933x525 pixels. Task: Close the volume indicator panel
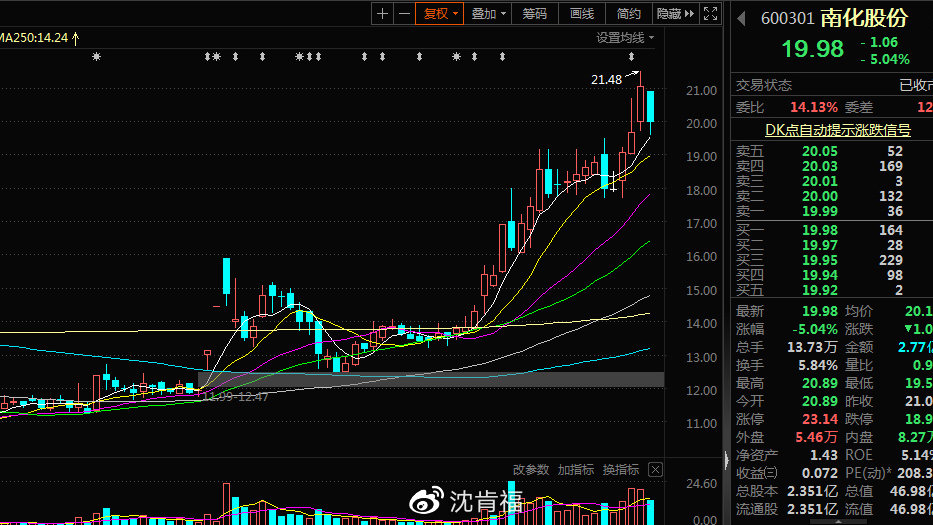click(655, 469)
